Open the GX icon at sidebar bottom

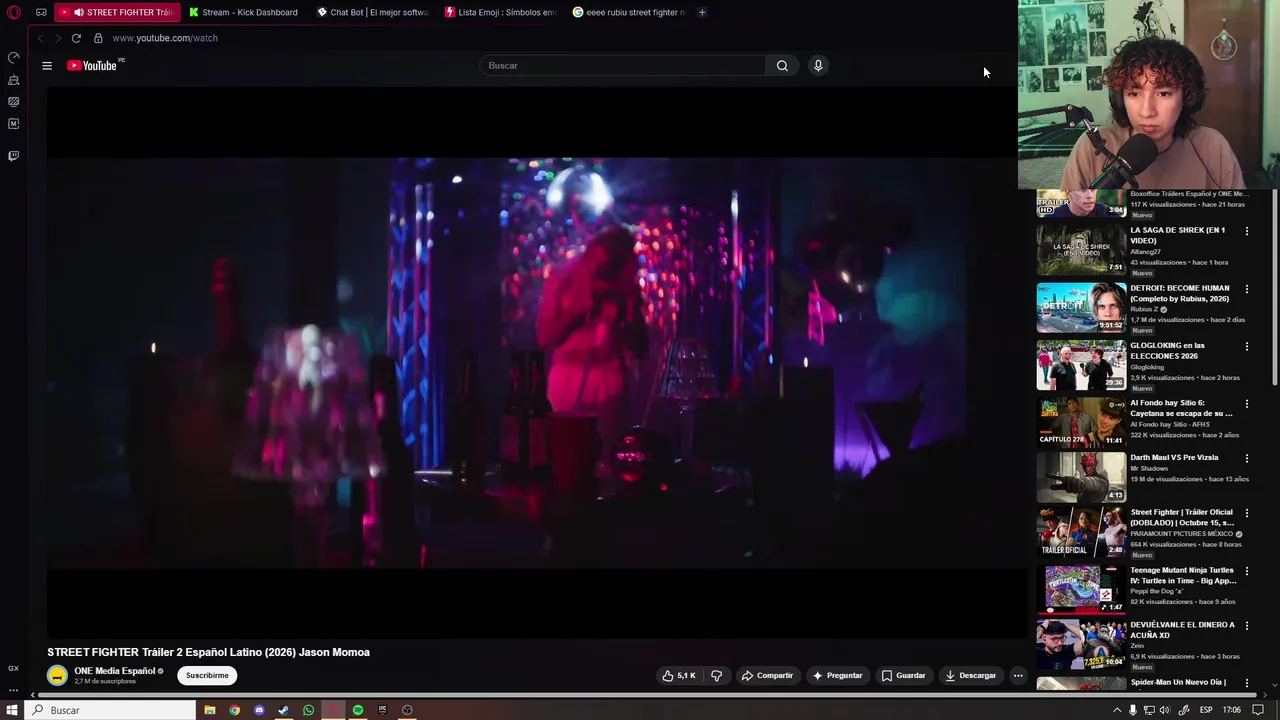click(13, 668)
